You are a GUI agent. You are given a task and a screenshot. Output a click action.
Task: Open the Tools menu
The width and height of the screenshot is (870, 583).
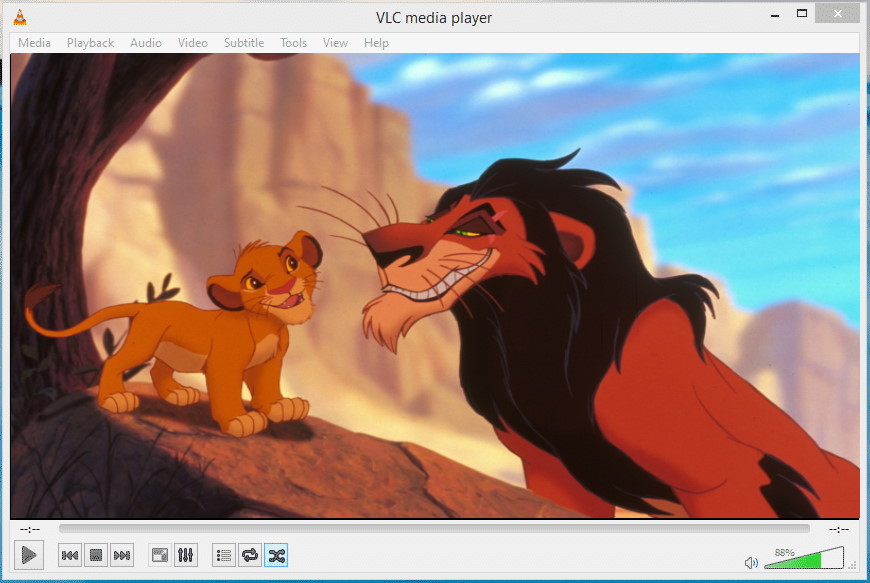(x=294, y=43)
